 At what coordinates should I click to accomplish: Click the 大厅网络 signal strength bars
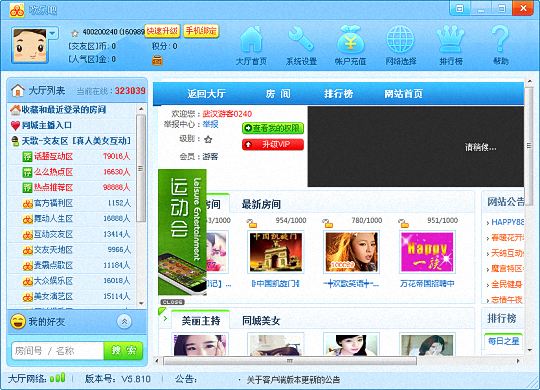58,378
